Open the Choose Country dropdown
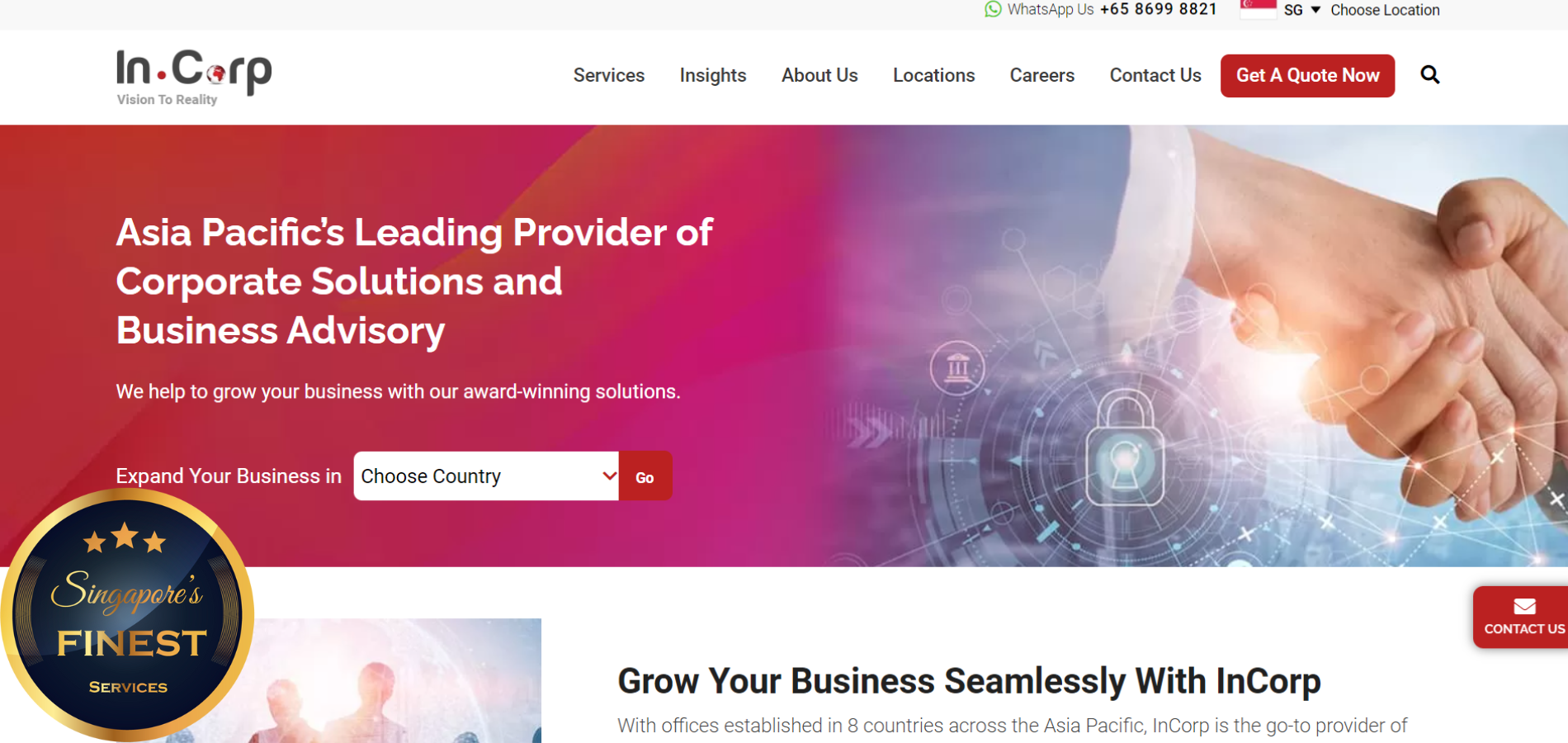Screen dimensions: 1568x743 486,476
